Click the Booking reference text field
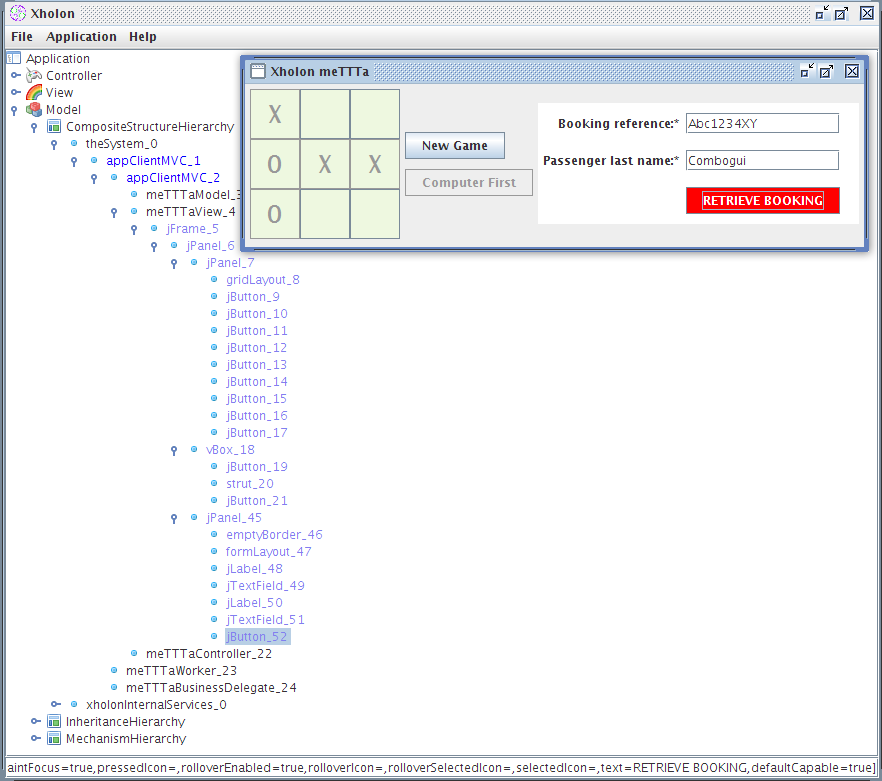 762,124
